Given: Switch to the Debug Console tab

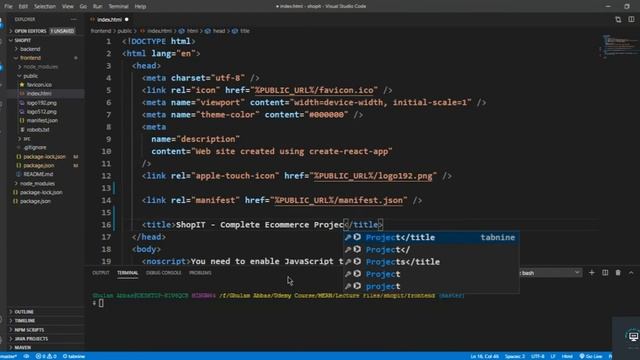Looking at the screenshot, I should click(163, 273).
